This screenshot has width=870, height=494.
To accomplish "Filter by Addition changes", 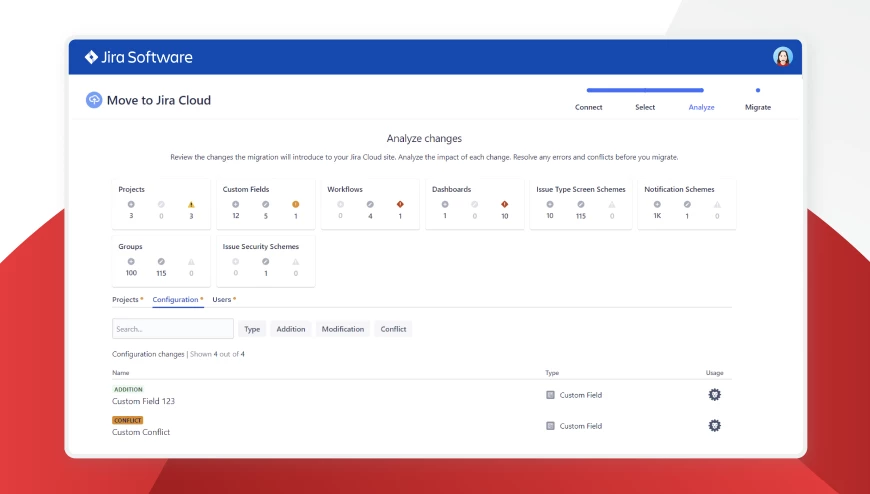I will click(x=291, y=329).
